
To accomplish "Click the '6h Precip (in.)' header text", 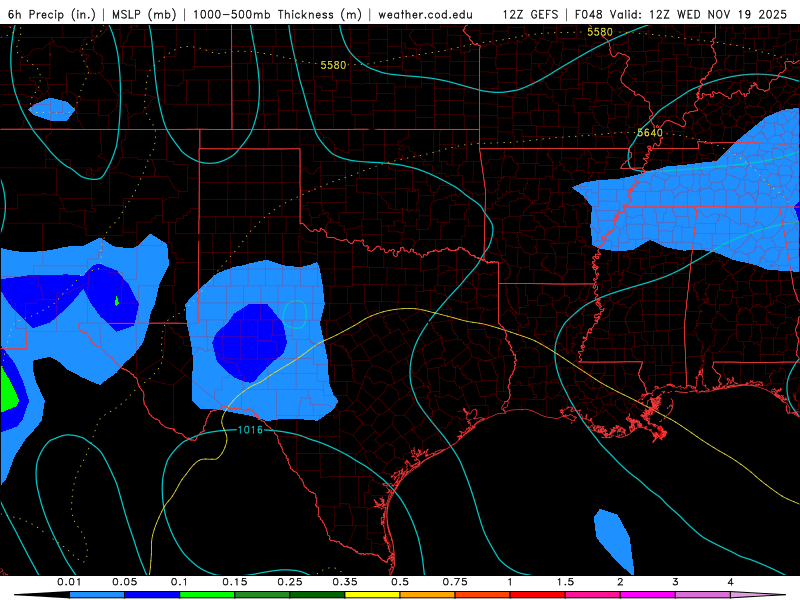I will click(x=52, y=14).
